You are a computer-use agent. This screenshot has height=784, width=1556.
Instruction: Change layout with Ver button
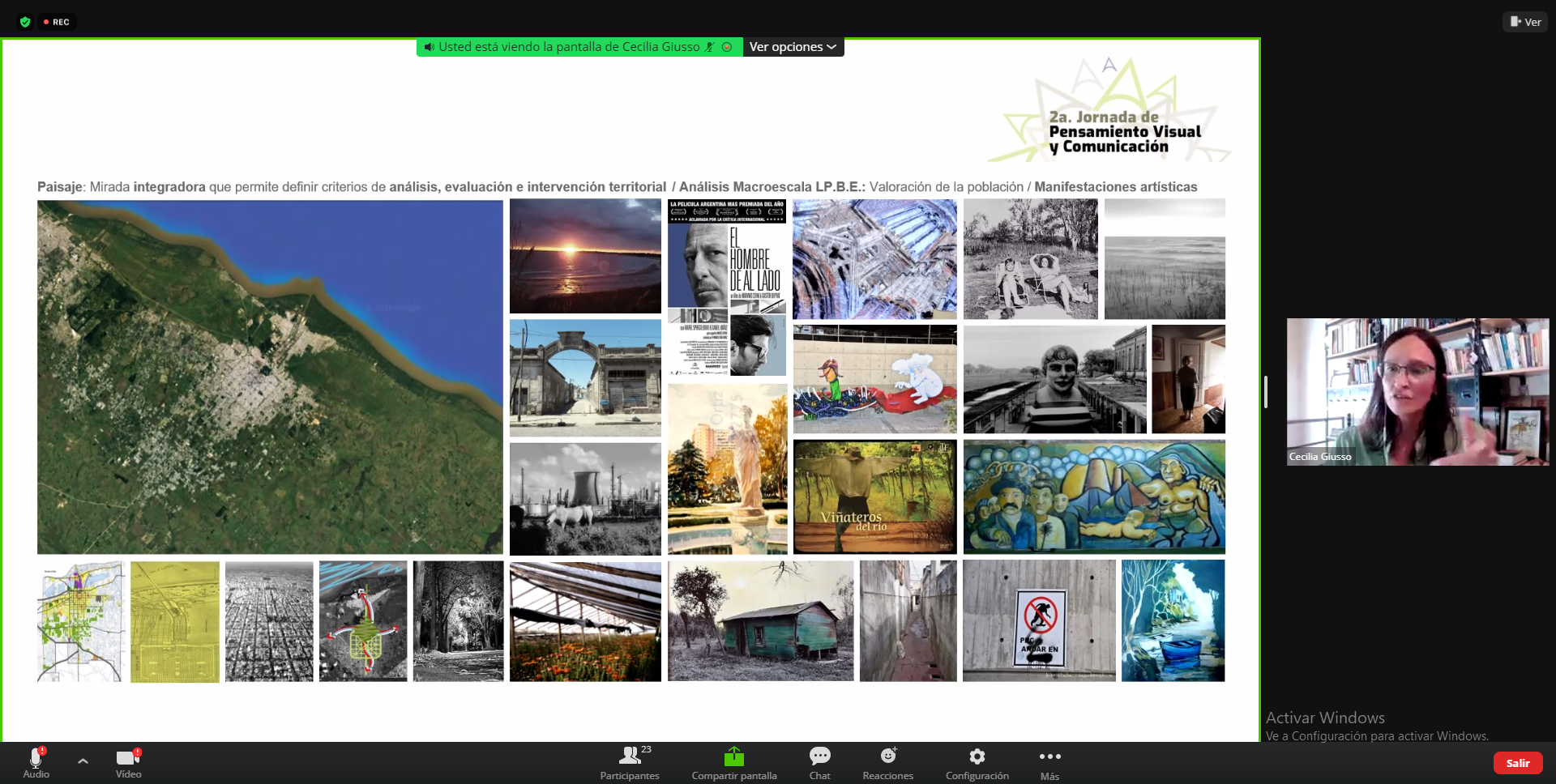pos(1525,22)
